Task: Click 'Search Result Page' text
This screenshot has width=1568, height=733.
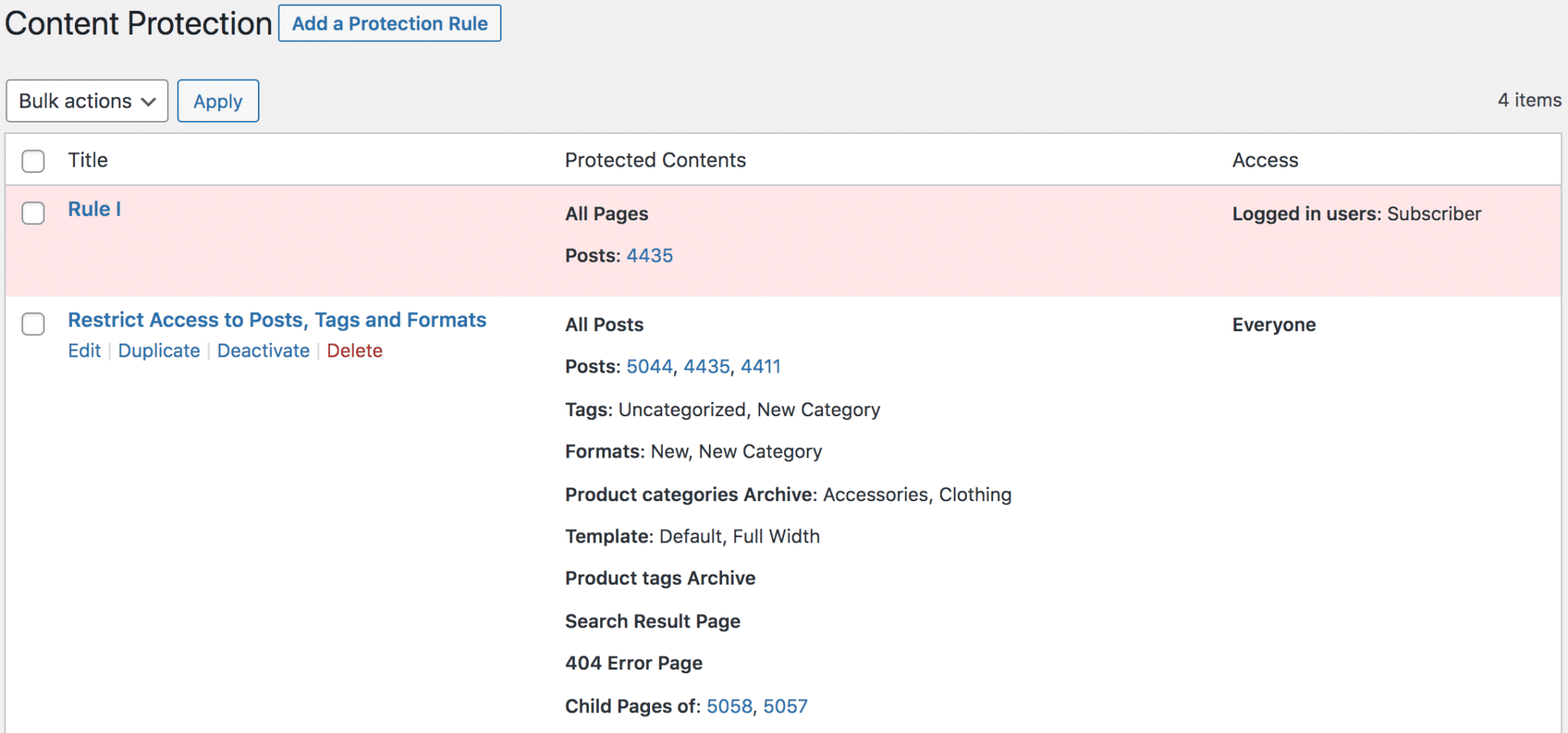Action: pos(653,621)
